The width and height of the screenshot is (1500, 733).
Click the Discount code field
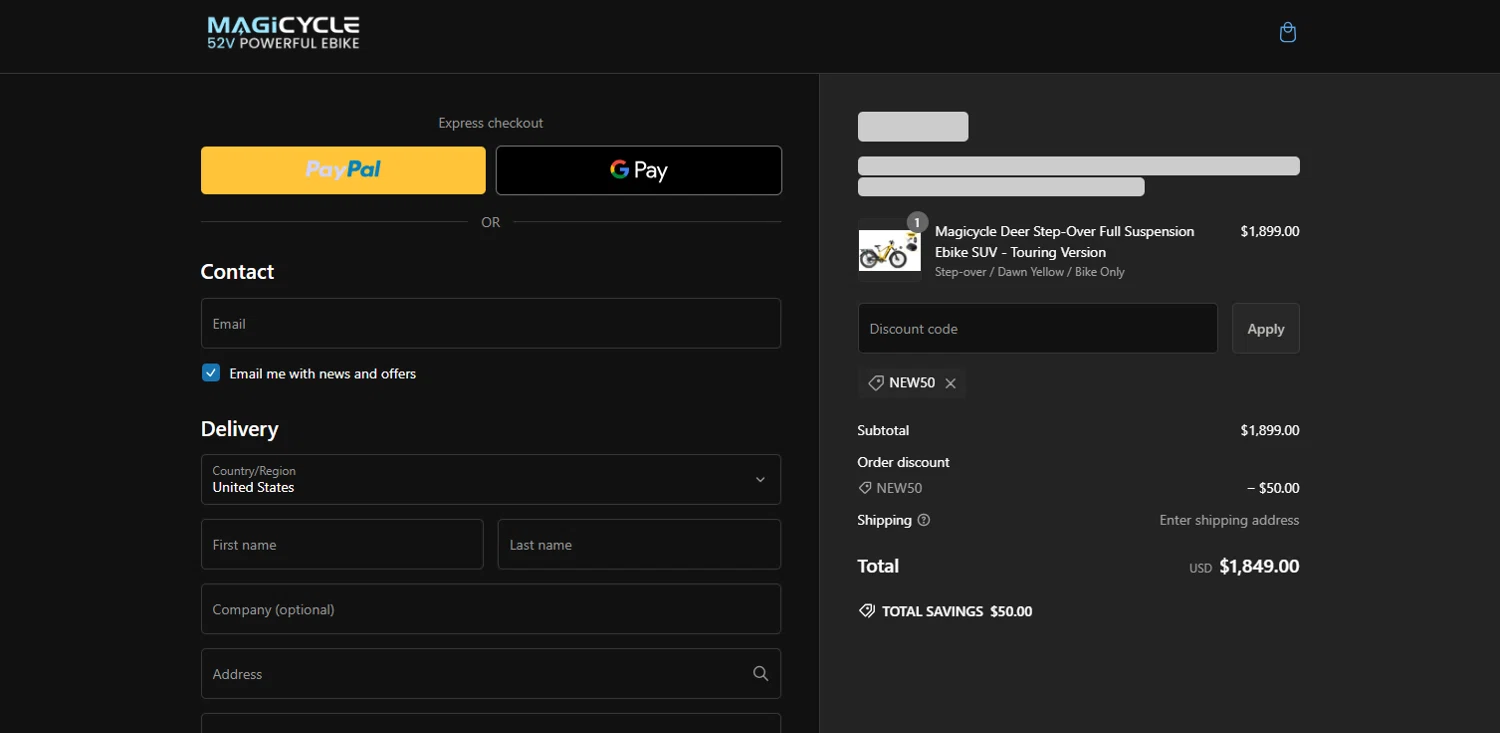point(1038,328)
